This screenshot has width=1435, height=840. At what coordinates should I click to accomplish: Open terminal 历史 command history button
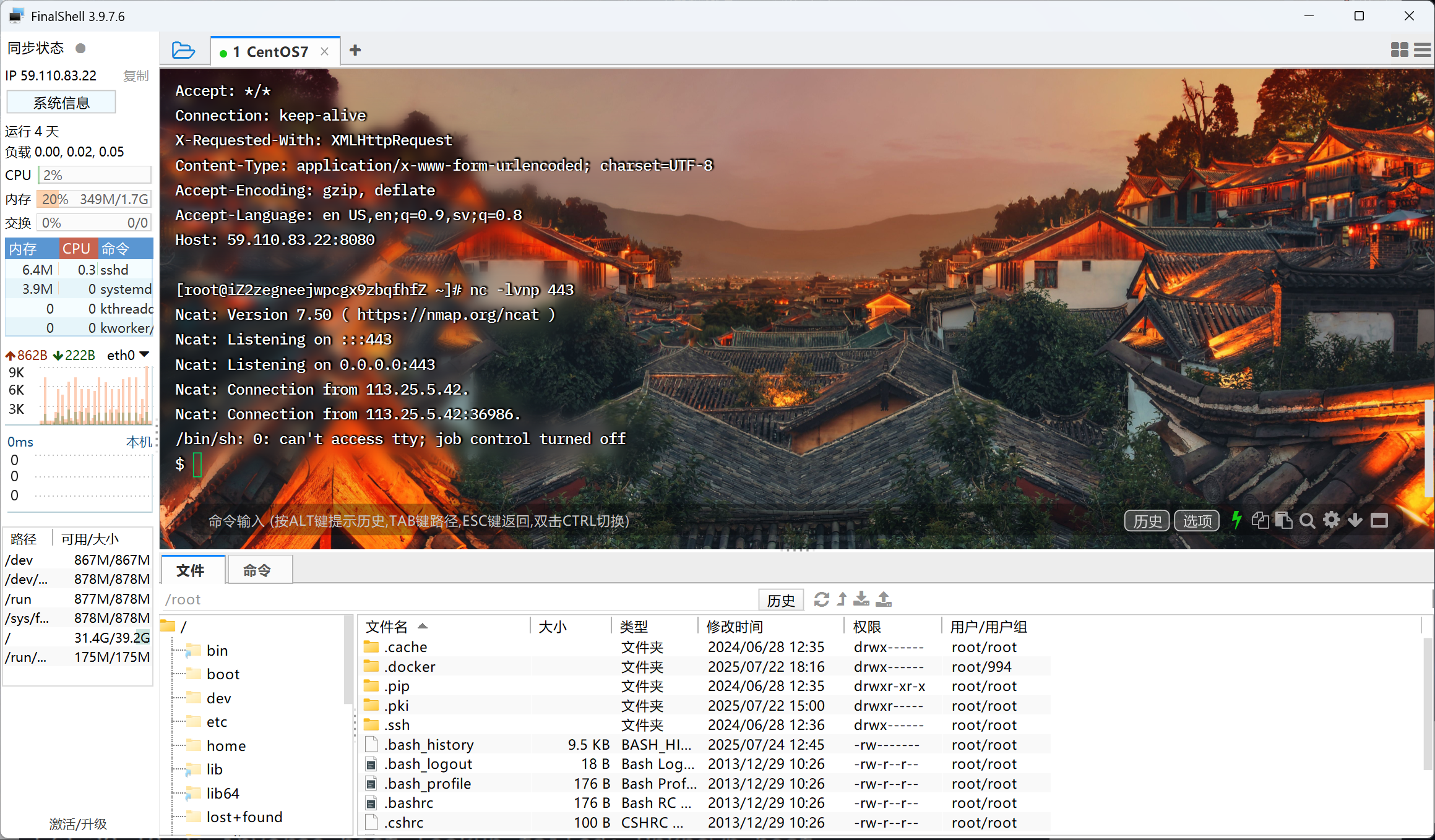coord(1147,521)
